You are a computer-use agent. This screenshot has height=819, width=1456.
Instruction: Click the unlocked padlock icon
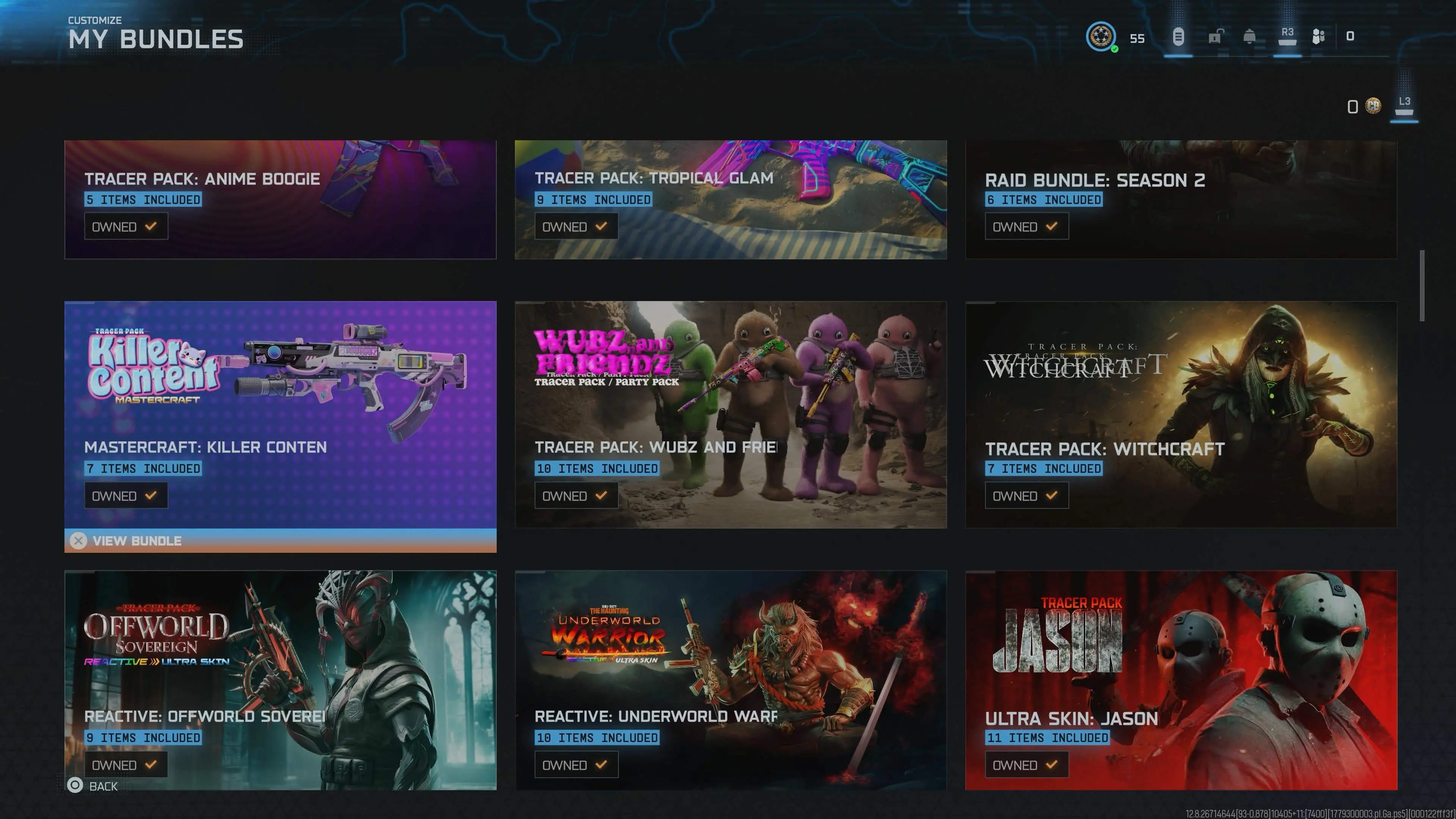[1215, 37]
